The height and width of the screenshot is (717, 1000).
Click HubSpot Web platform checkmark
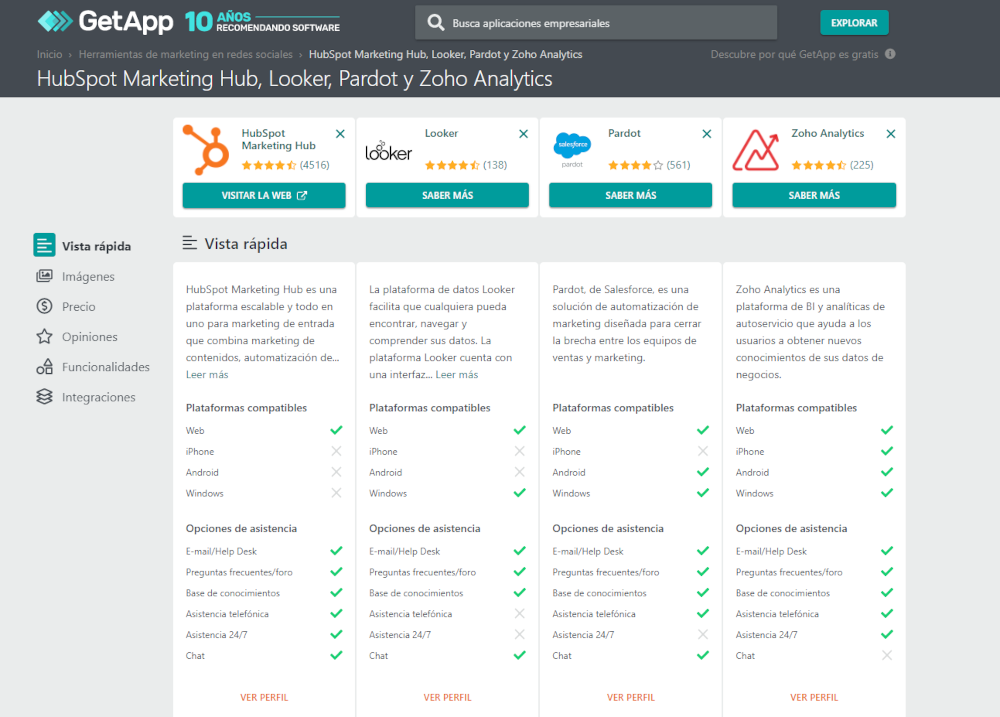point(336,430)
